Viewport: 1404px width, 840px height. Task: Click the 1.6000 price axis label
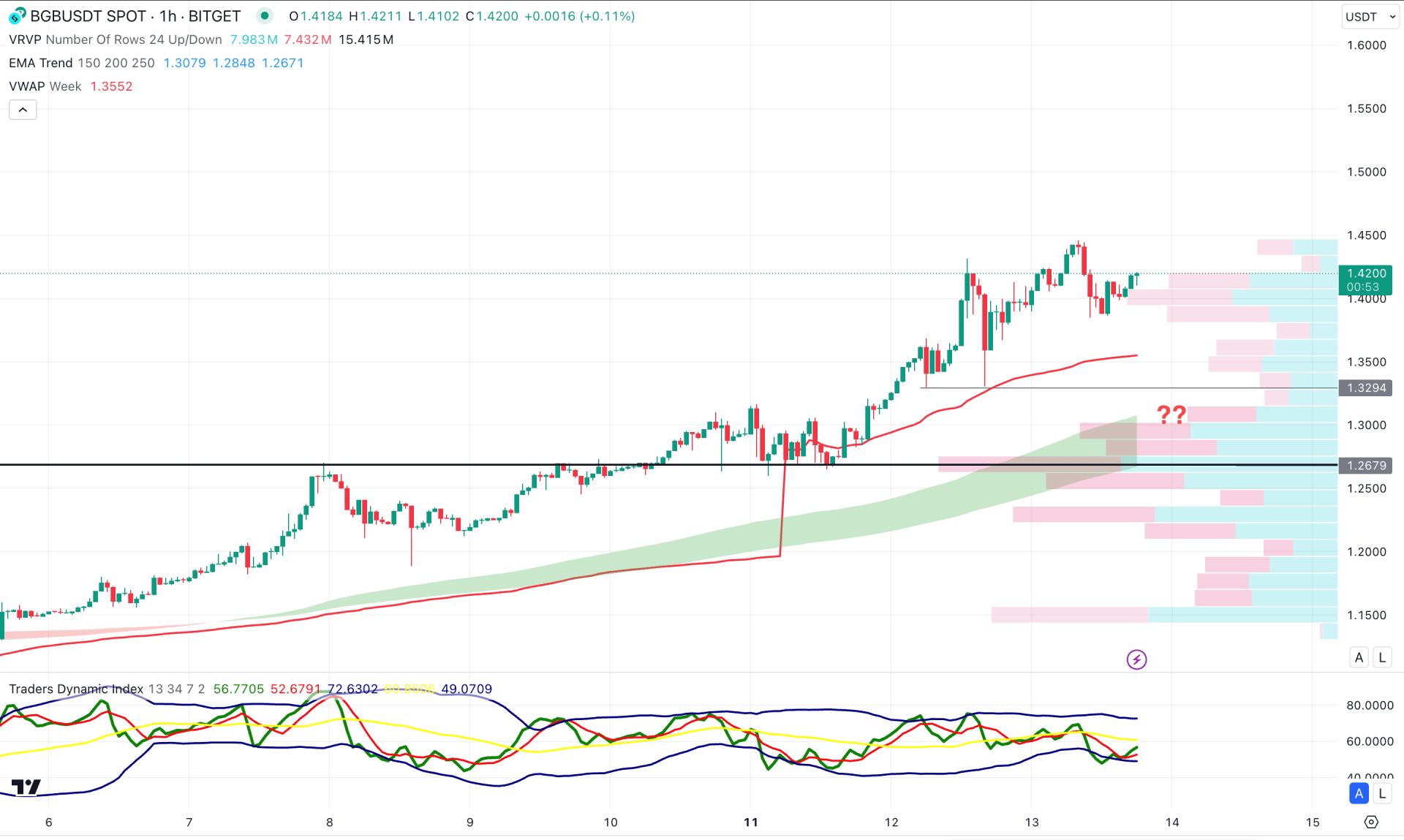pos(1367,45)
